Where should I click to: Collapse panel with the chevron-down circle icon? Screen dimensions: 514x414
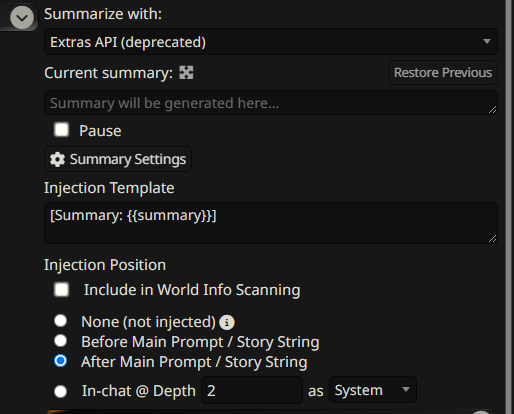click(22, 17)
